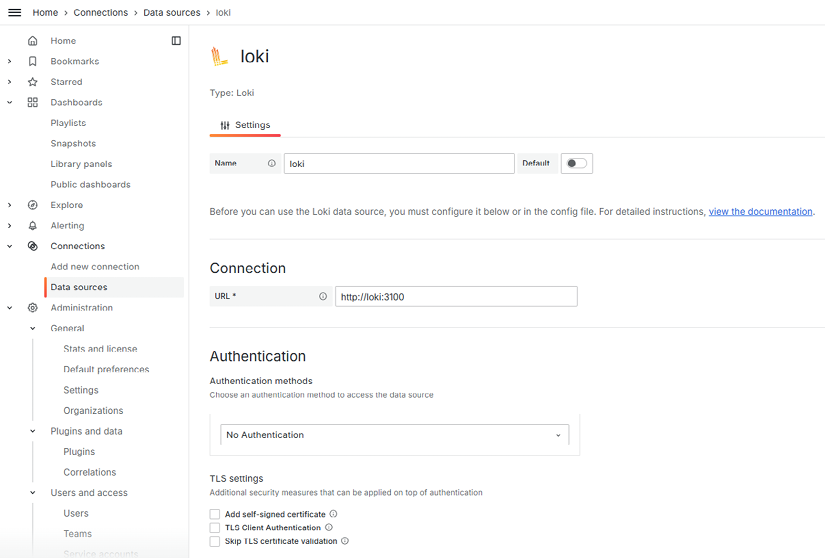Check TLS Client Authentication

pyautogui.click(x=215, y=527)
